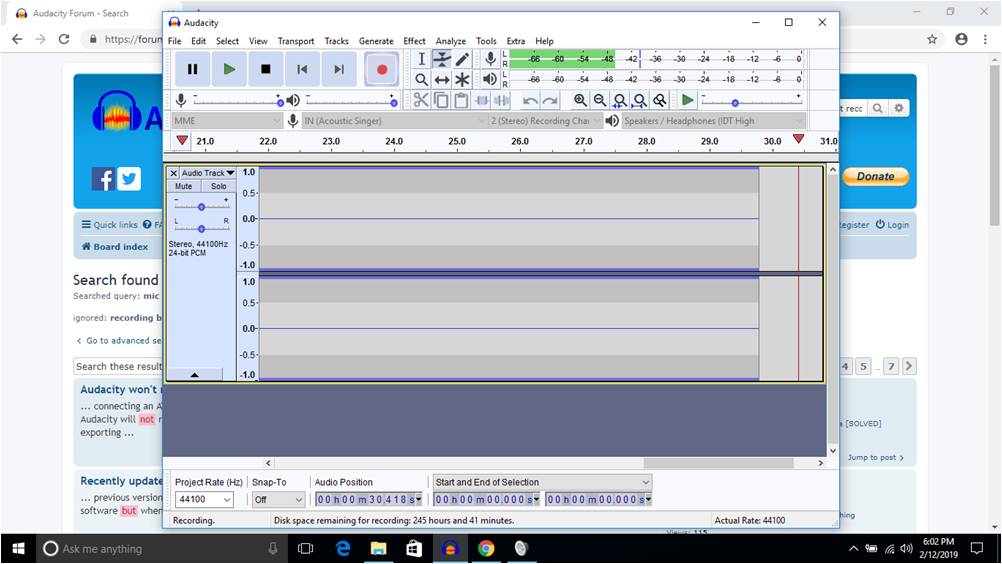Open the Audio Track dropdown menu
This screenshot has height=564, width=1002.
coord(208,173)
